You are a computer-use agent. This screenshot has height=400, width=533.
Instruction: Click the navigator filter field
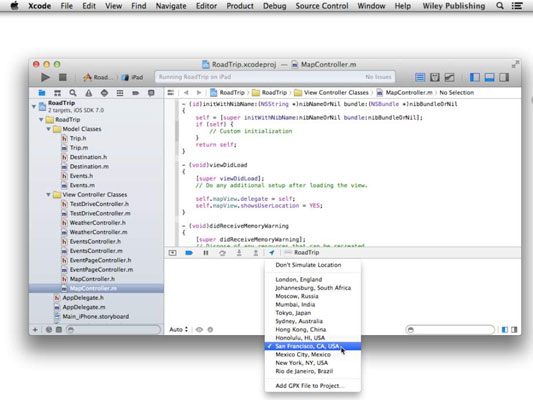(x=114, y=330)
